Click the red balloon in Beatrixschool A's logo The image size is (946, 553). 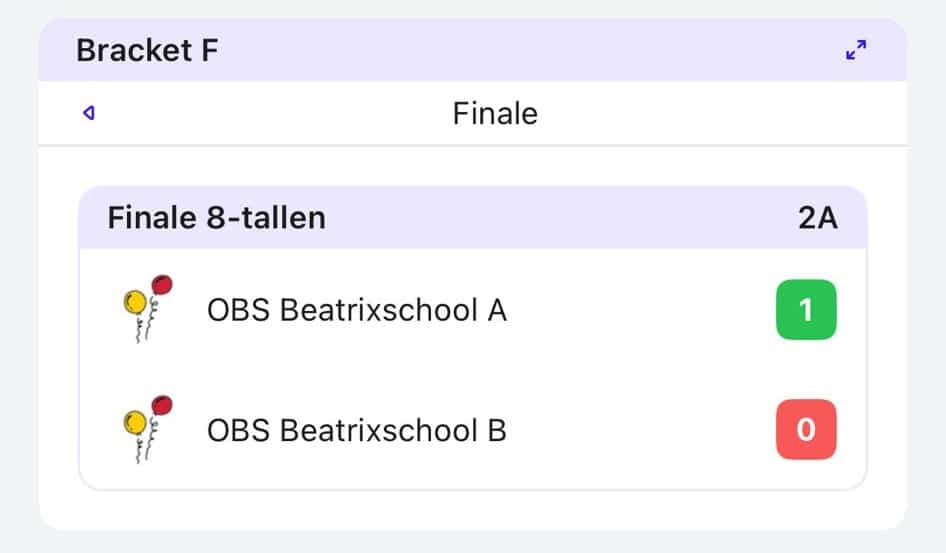161,286
